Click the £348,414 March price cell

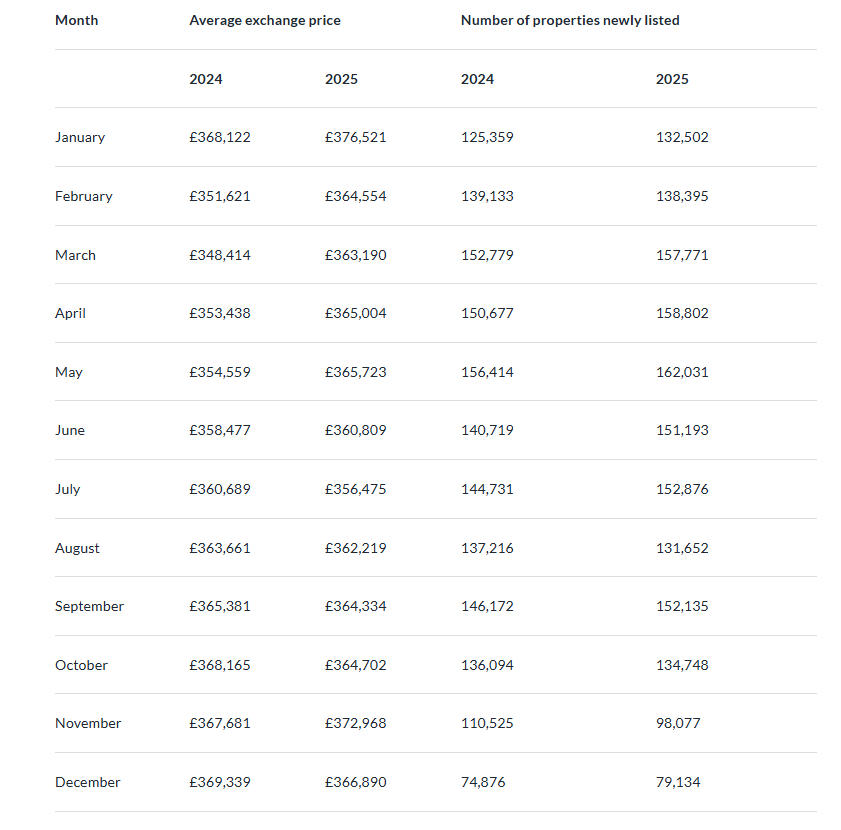click(x=220, y=255)
